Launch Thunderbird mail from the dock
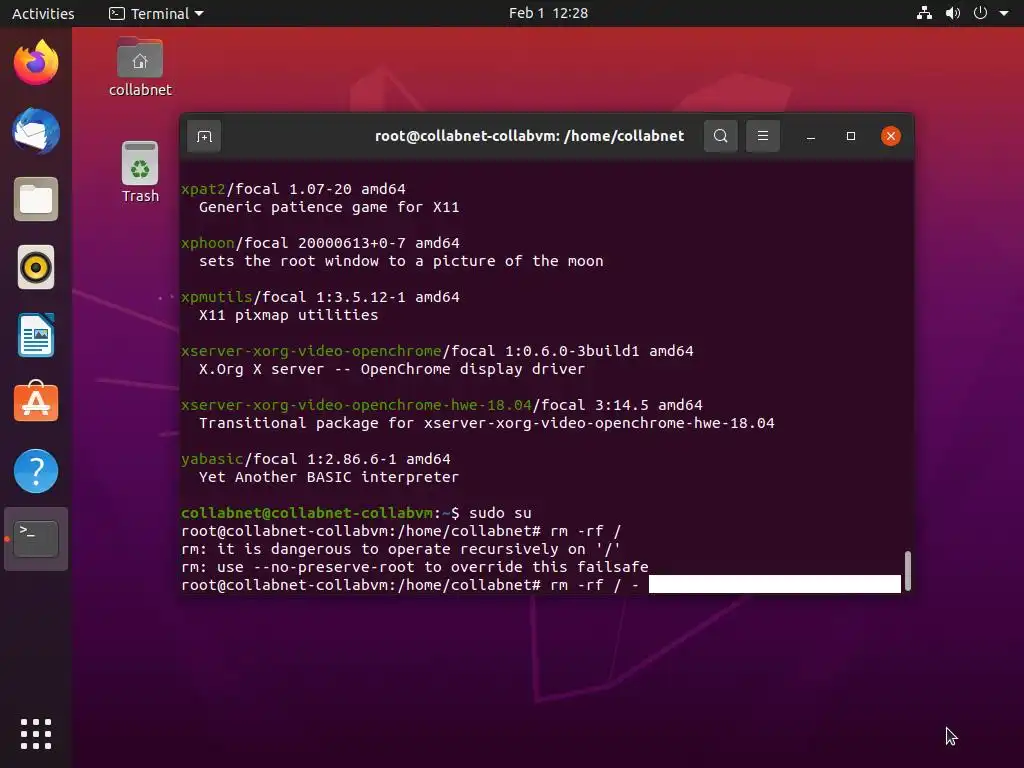Viewport: 1024px width, 768px height. click(x=36, y=131)
